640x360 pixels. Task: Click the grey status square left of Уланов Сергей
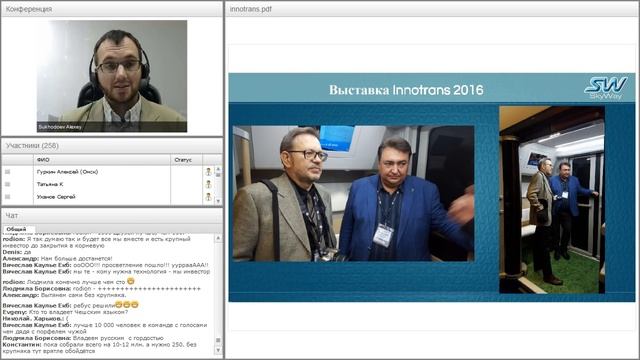[x=7, y=197]
